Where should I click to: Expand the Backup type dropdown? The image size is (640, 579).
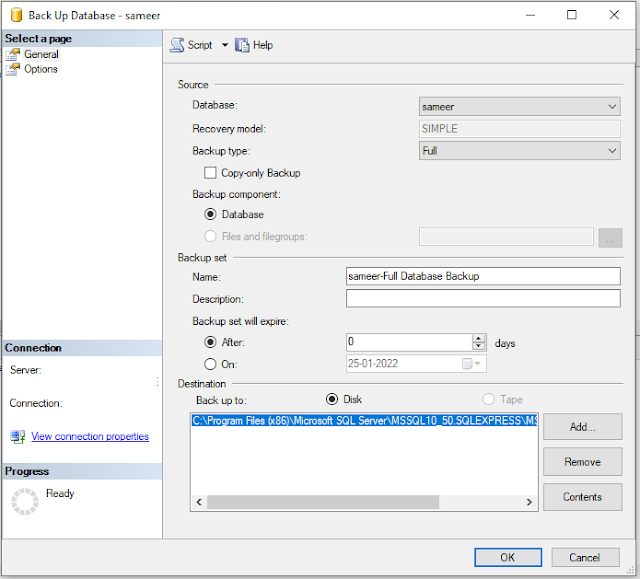click(x=520, y=151)
